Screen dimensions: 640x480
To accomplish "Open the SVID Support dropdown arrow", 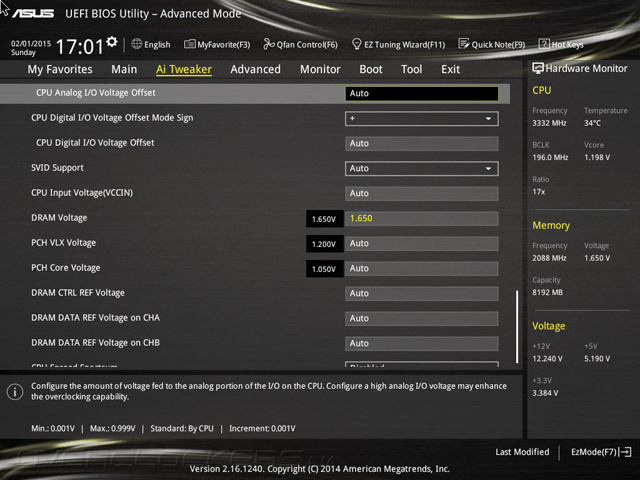I will [488, 169].
